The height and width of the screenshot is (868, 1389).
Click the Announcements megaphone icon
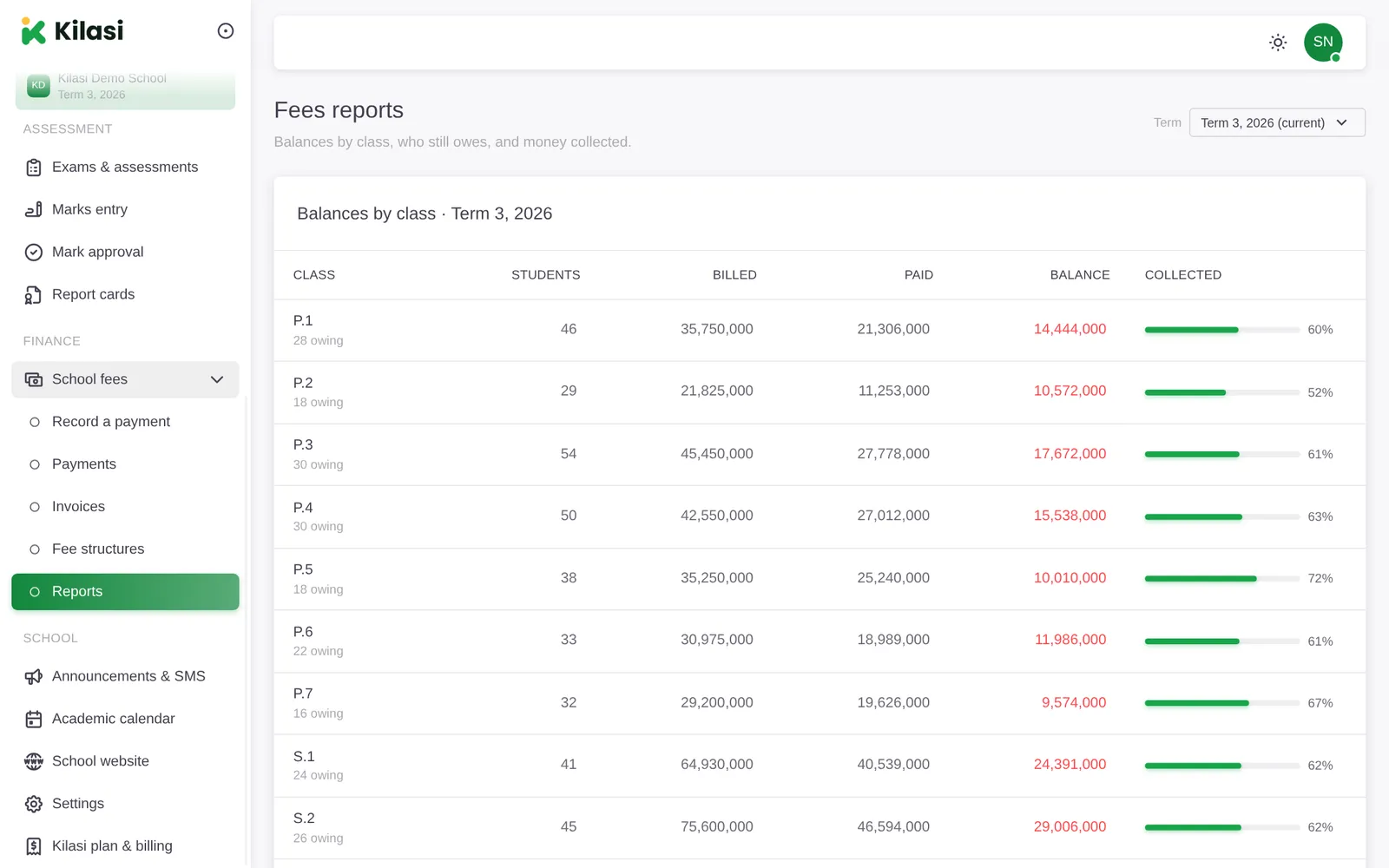(34, 677)
